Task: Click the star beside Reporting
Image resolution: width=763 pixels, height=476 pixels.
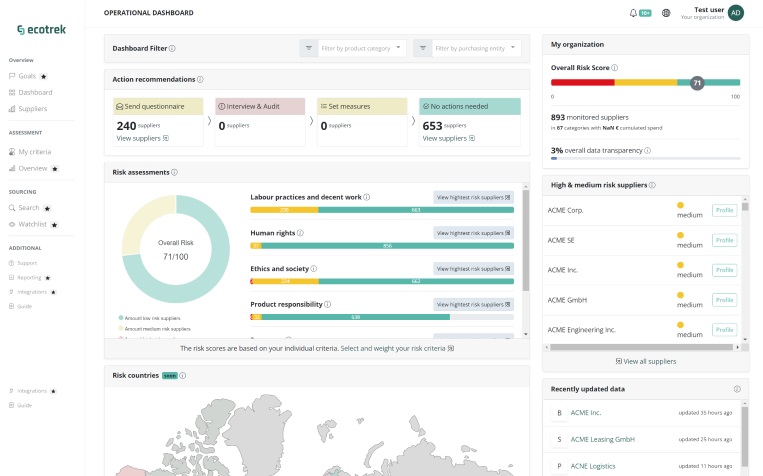Action: click(x=48, y=278)
